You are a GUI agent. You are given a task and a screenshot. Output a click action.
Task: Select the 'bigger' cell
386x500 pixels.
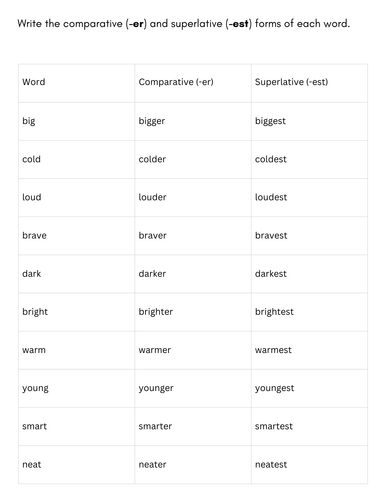[x=193, y=121]
